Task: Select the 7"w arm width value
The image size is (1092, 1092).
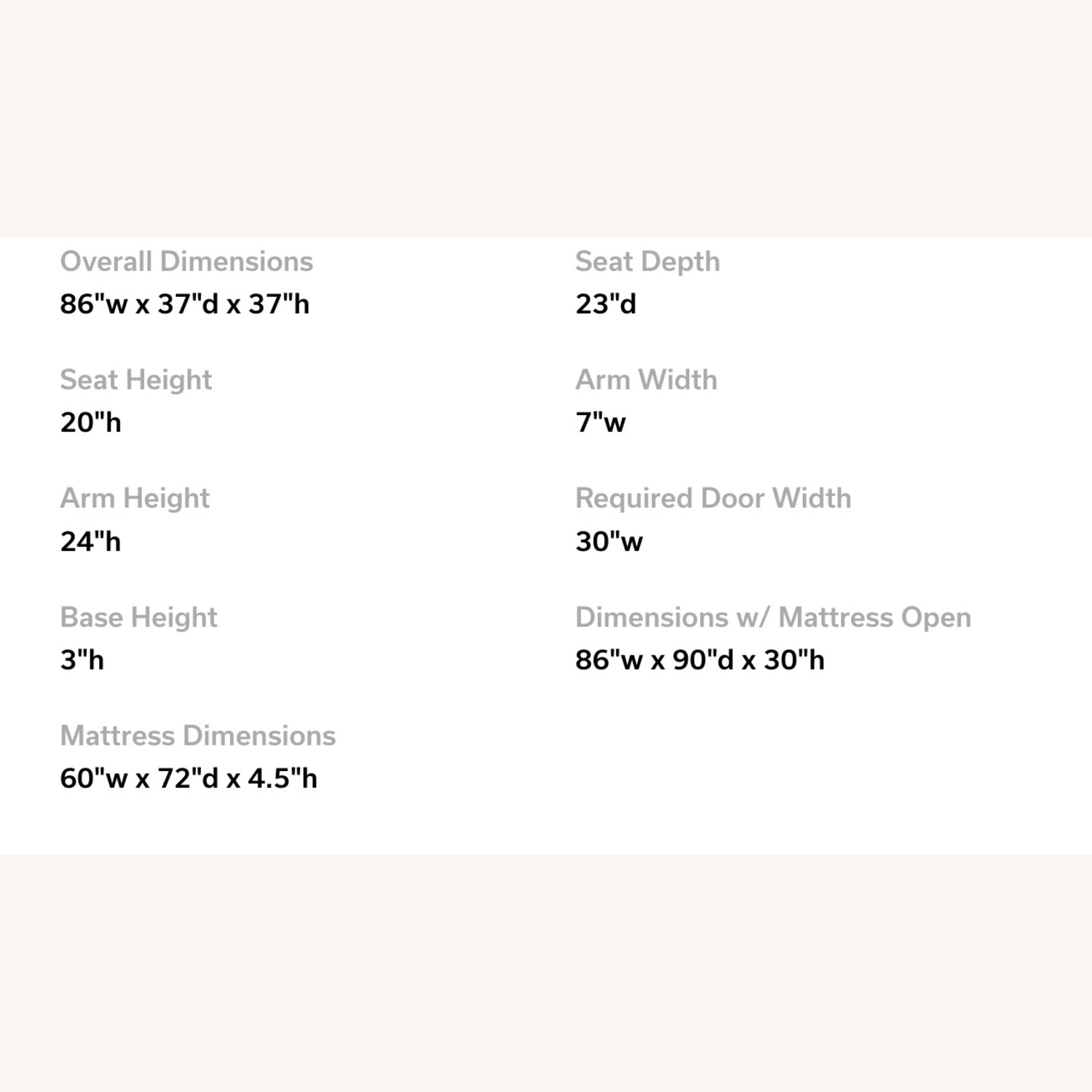Action: 601,422
